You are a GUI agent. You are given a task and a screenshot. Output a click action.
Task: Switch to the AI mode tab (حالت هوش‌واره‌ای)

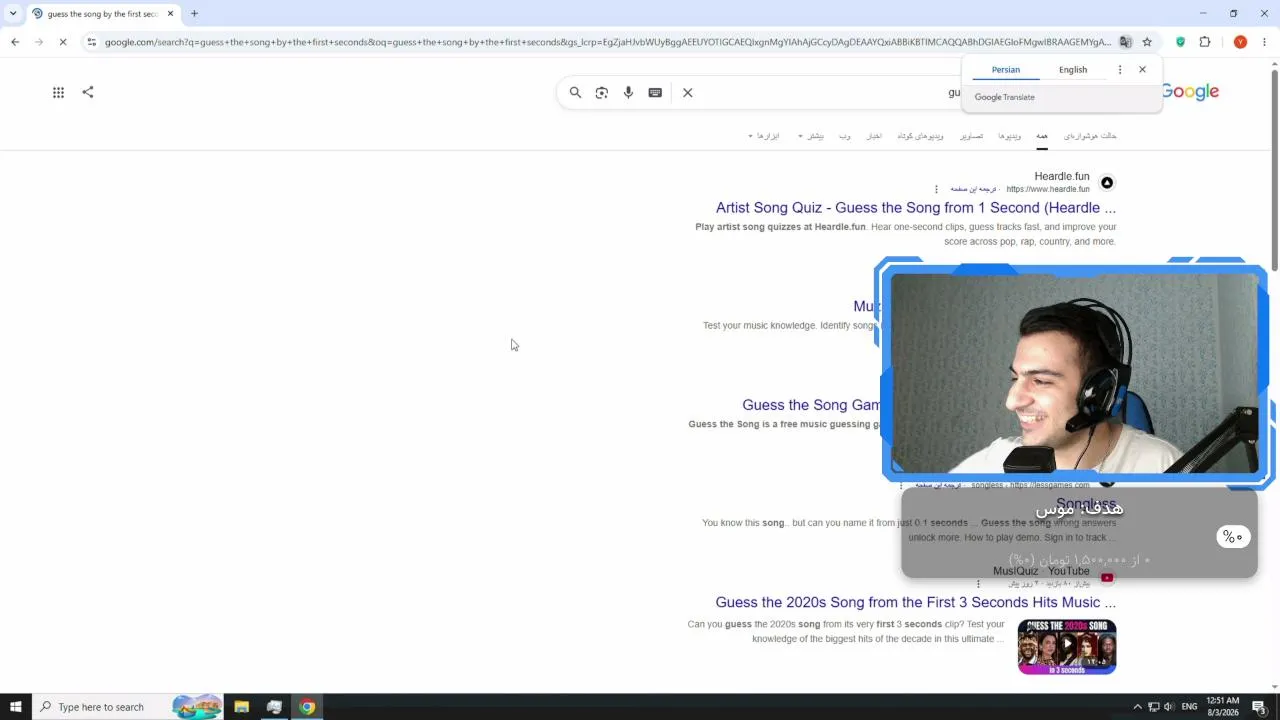click(1090, 136)
